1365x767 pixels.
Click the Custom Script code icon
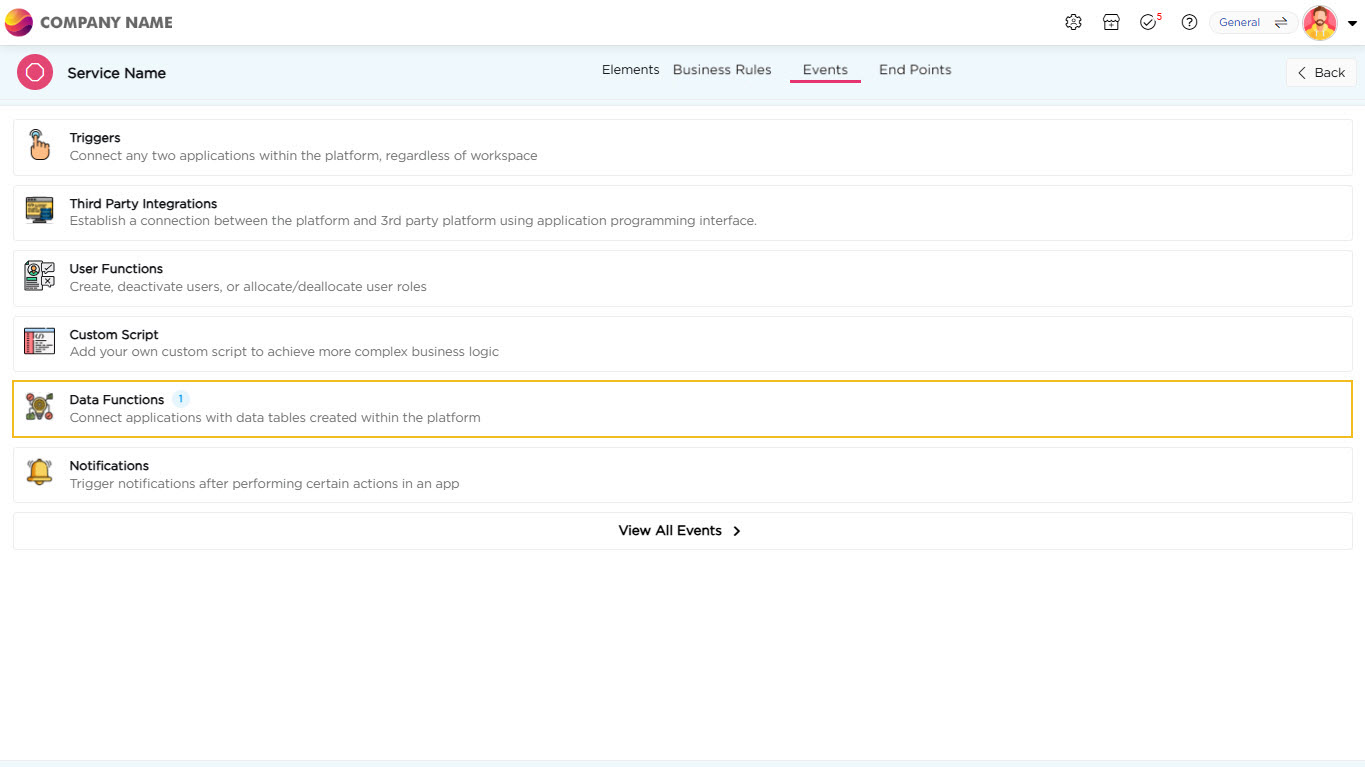click(x=39, y=342)
